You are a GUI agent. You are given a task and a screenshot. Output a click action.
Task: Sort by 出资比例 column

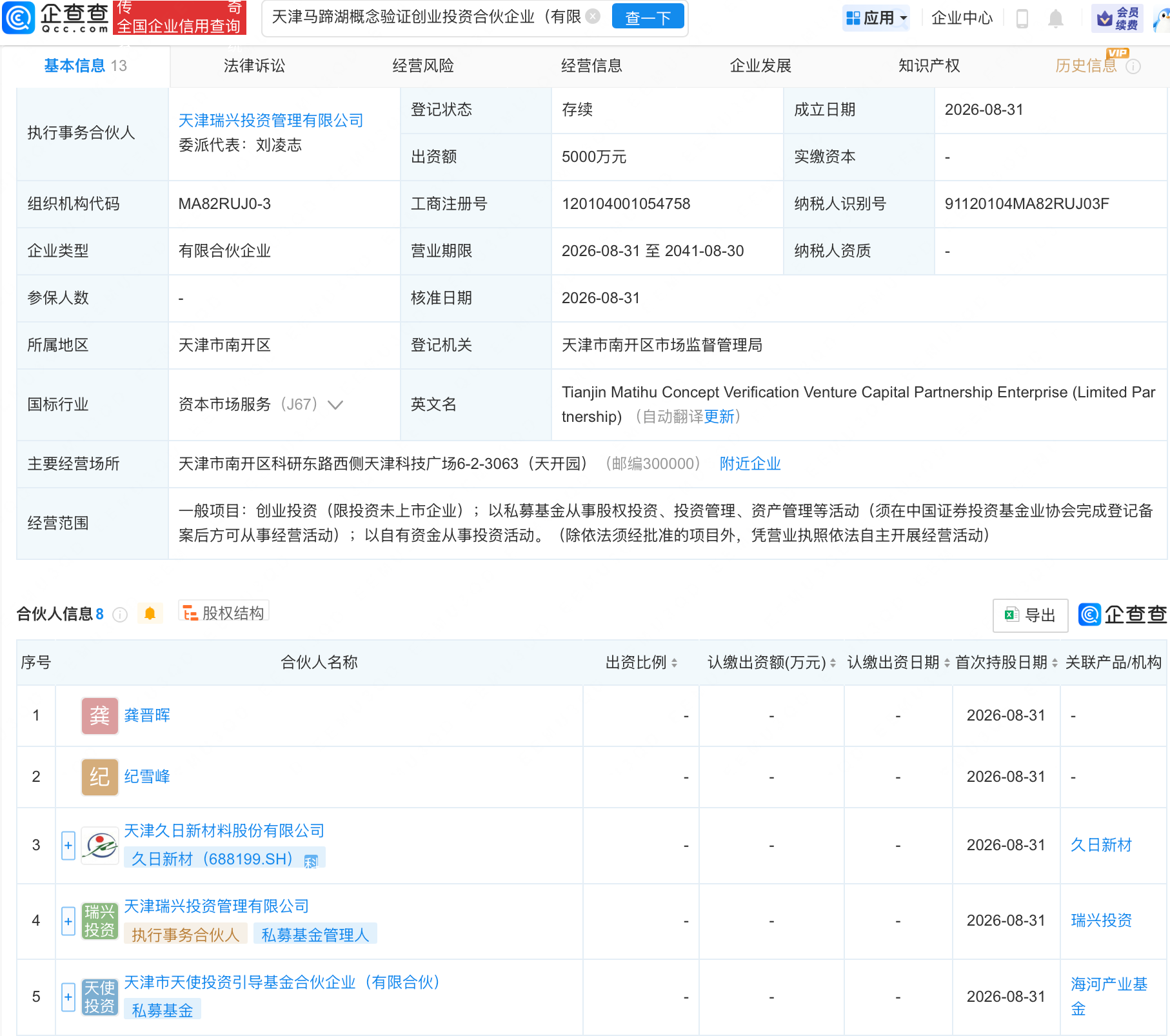click(x=674, y=662)
